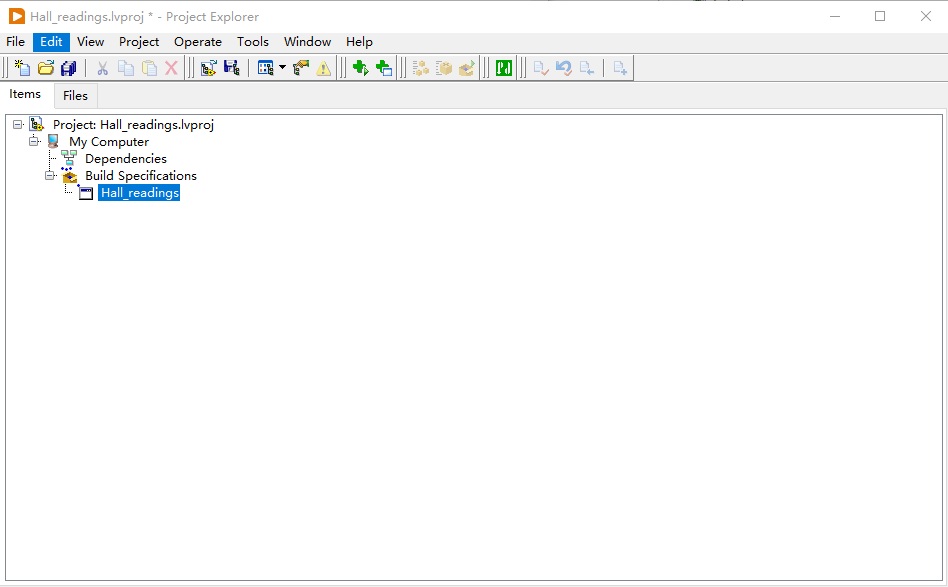Click the document with left arrow icon

tap(586, 68)
